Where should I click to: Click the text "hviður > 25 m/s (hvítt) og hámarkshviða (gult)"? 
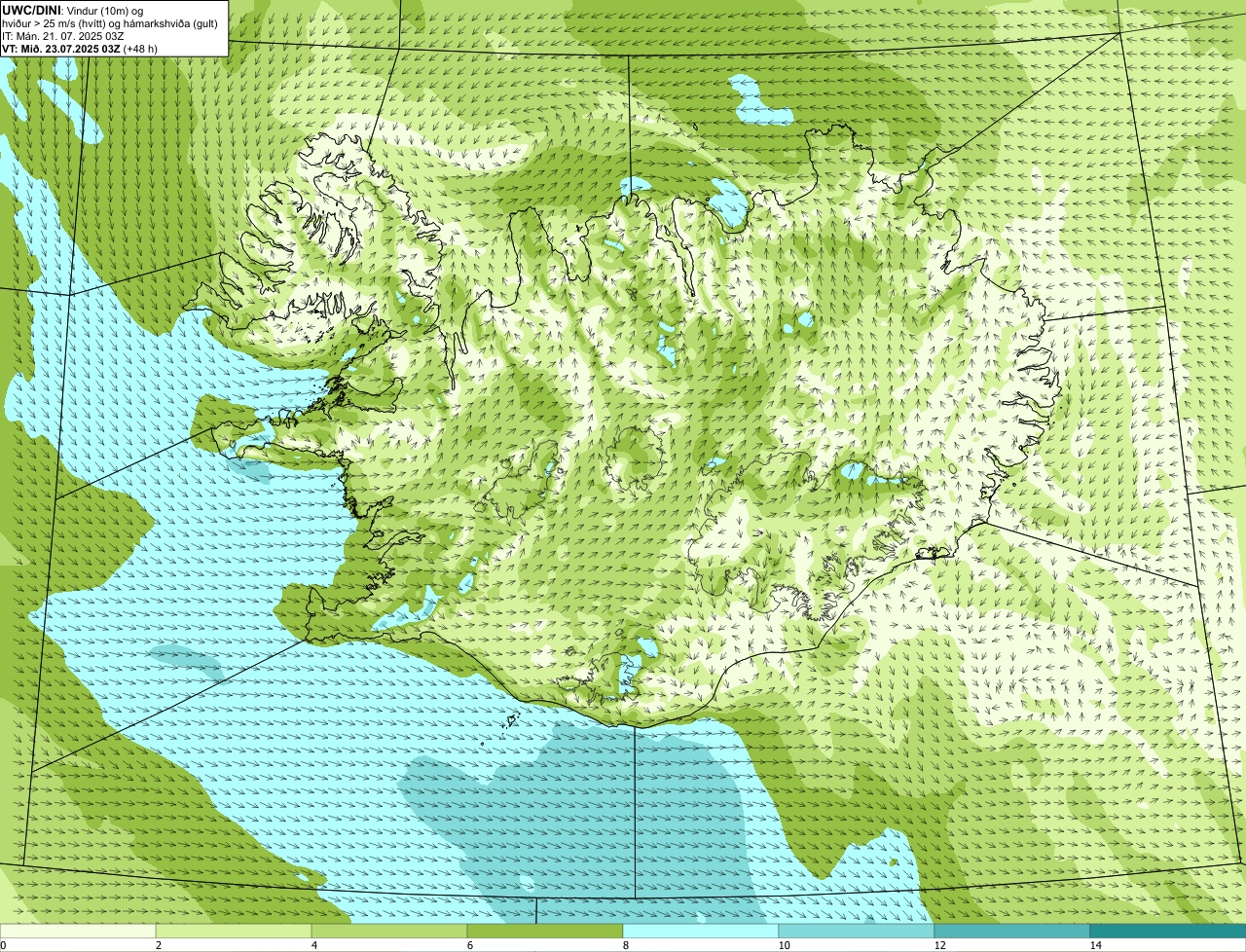110,22
